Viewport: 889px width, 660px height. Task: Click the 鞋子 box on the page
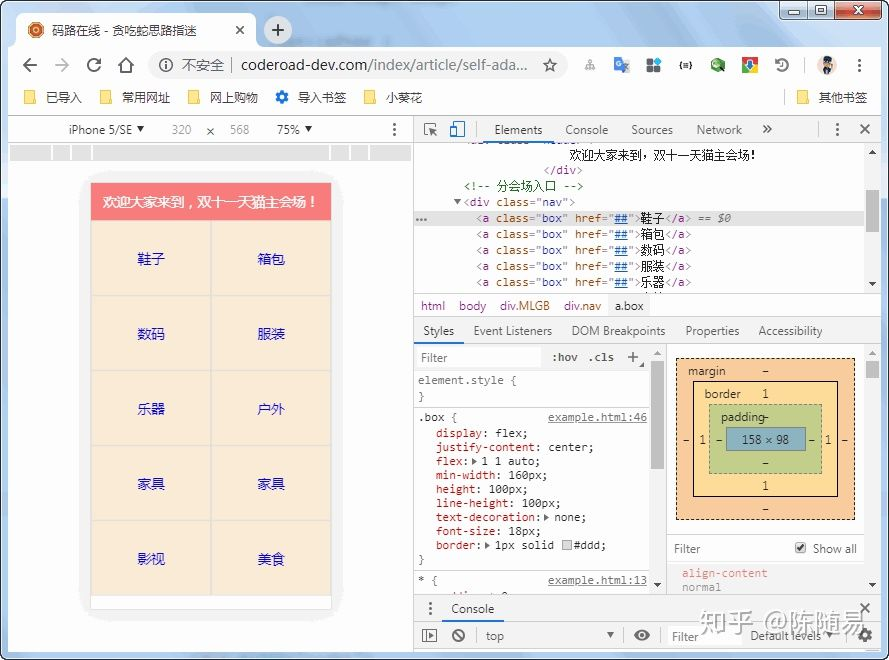pos(151,258)
